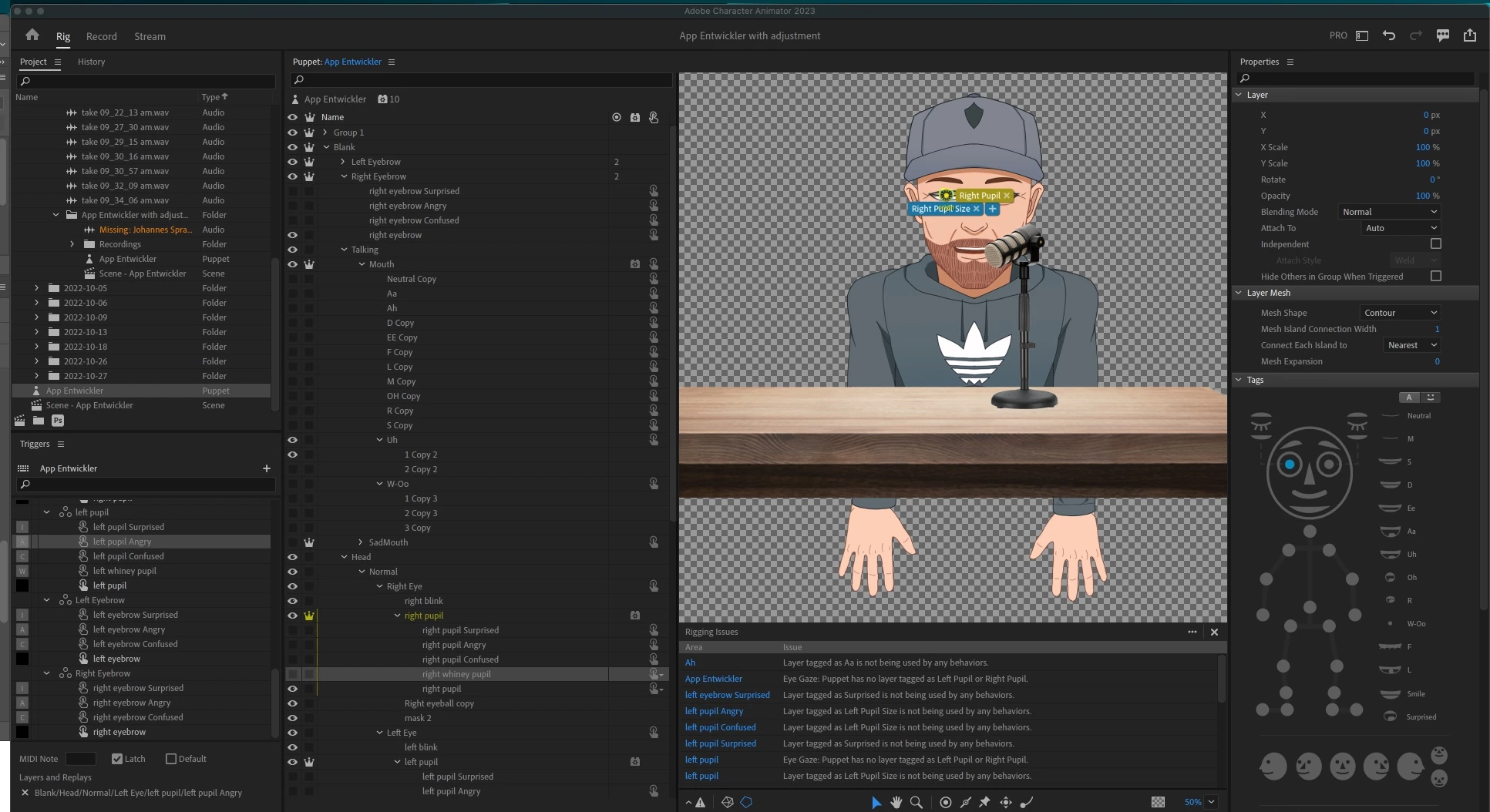Click the Photoshop import icon in Project panel

coord(58,421)
